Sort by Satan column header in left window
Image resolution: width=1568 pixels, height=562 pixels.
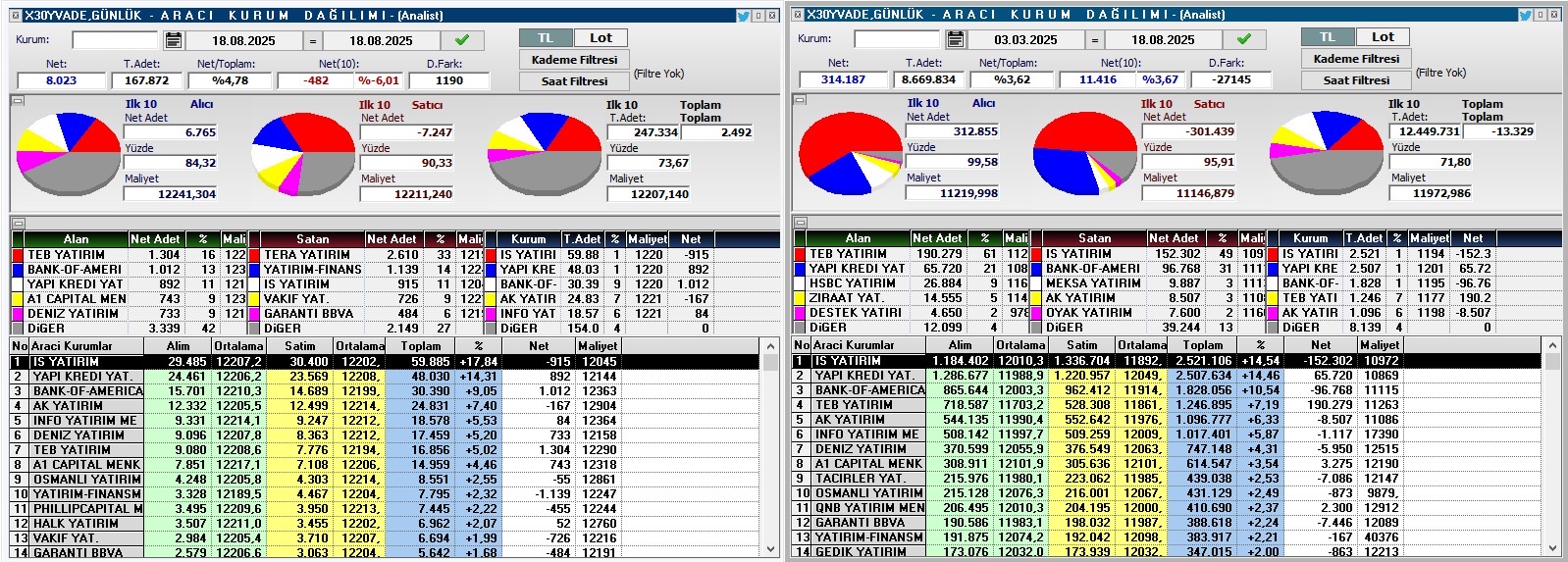312,239
